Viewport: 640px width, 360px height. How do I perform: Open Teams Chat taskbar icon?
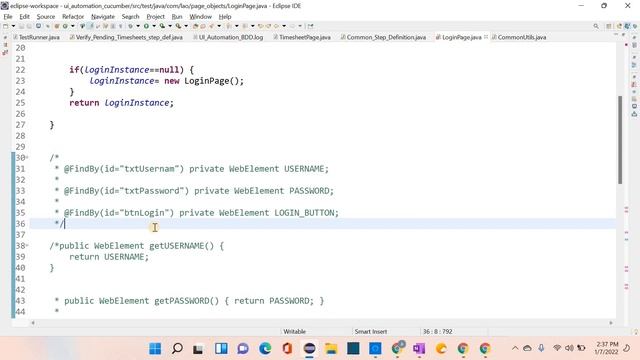point(243,349)
